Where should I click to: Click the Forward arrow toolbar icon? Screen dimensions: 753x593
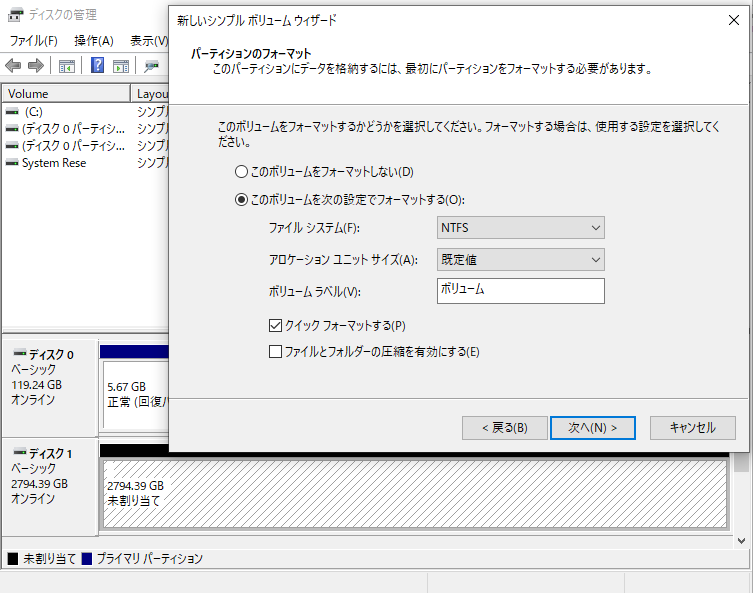[36, 65]
